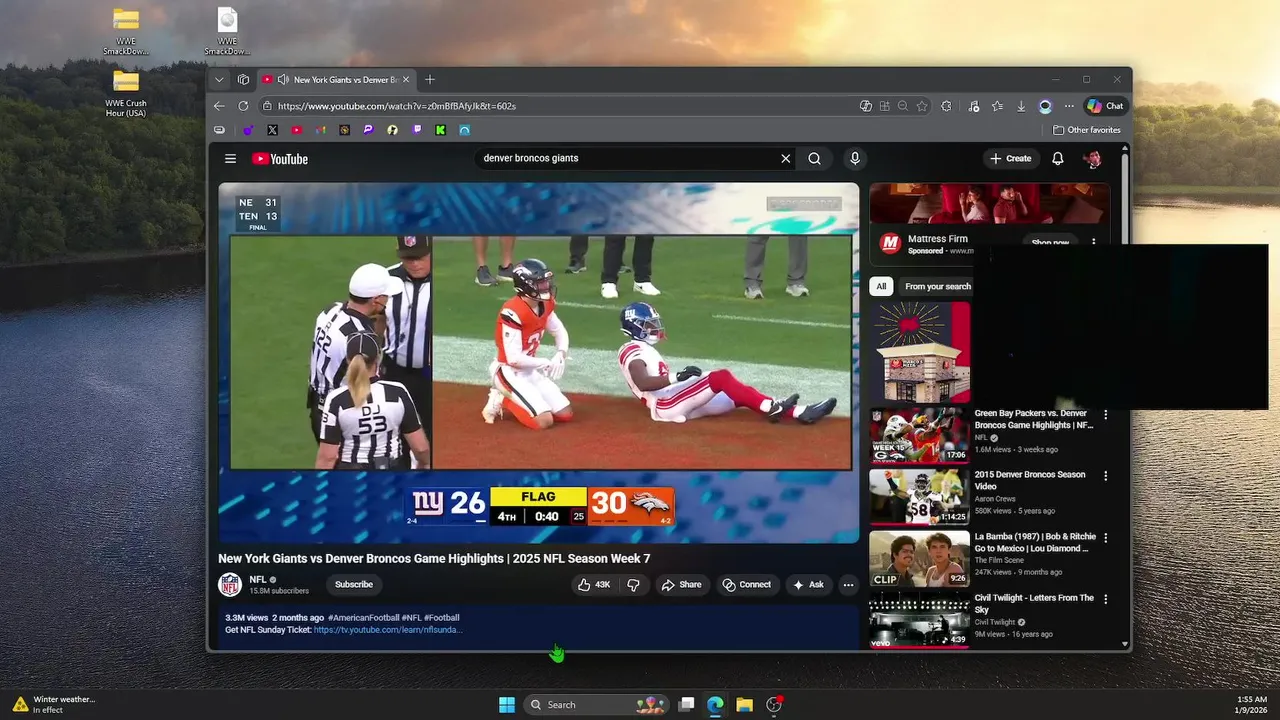Click the Connect button

point(747,584)
